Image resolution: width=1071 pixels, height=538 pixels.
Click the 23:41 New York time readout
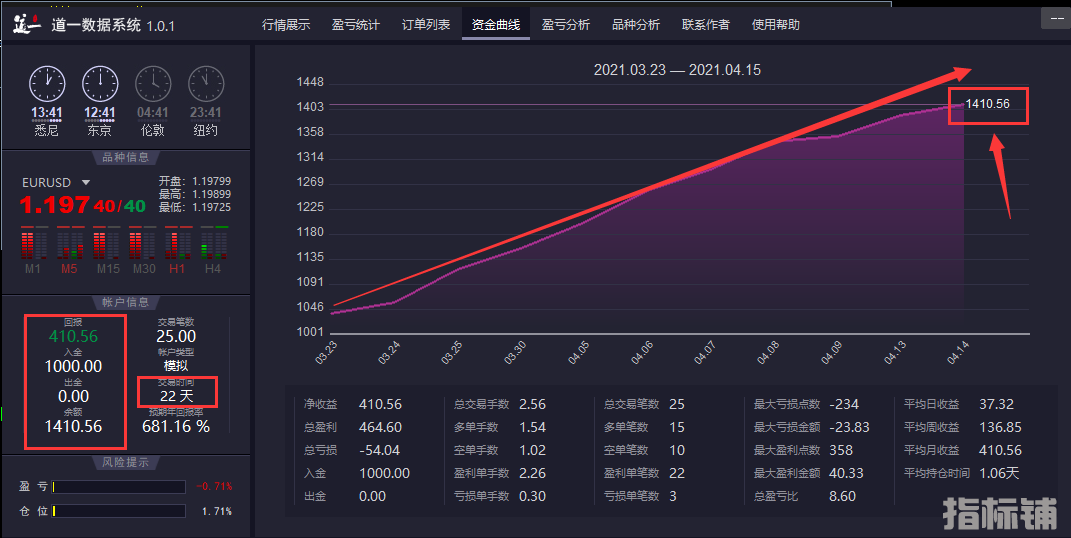[x=206, y=113]
